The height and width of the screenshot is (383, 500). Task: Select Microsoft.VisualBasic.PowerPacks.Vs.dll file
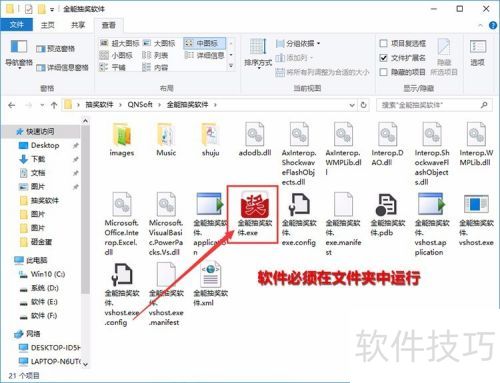(x=166, y=224)
